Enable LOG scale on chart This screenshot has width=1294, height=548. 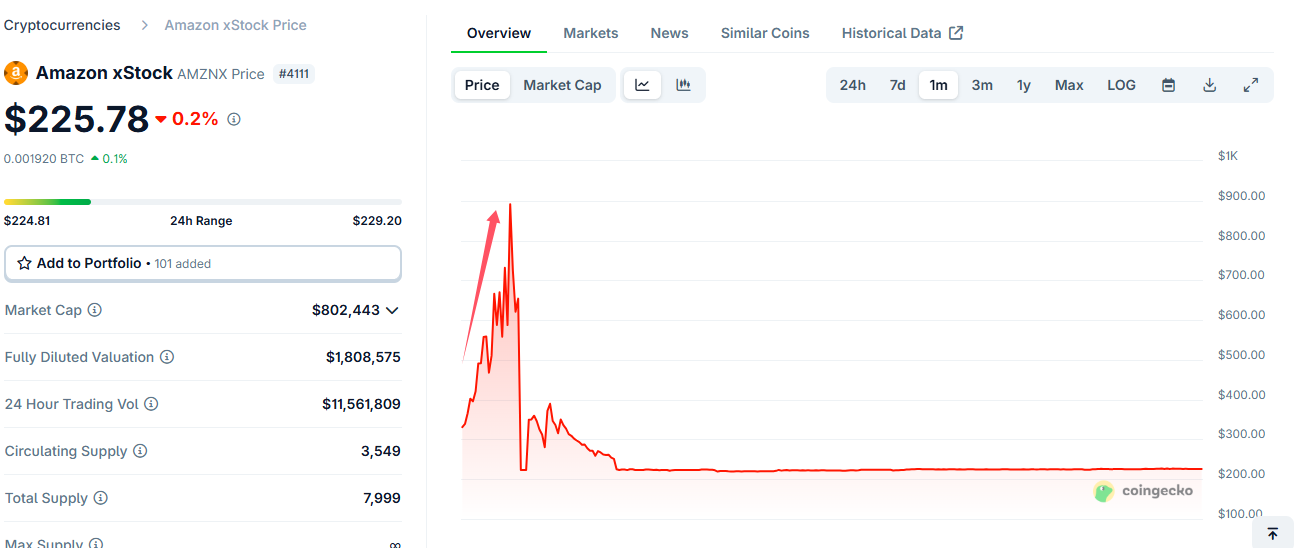click(1121, 85)
